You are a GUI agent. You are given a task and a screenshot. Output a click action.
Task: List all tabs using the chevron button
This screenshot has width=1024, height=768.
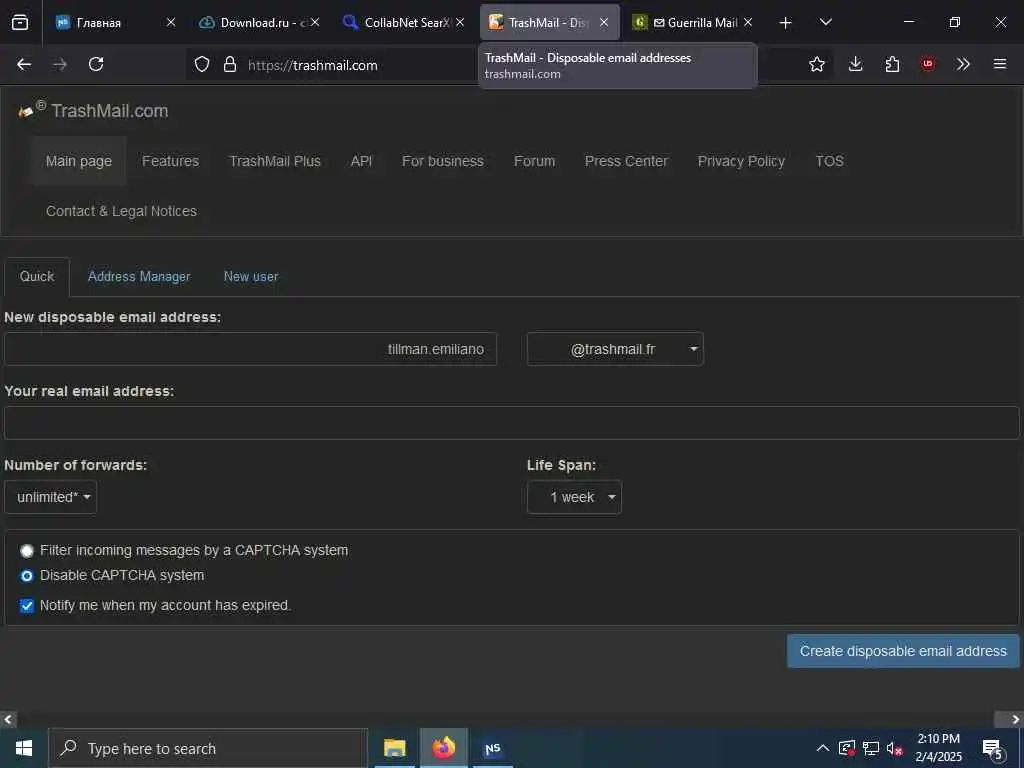tap(825, 22)
